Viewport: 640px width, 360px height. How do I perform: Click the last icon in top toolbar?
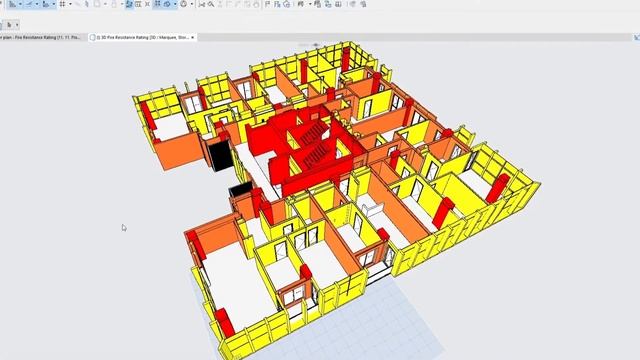pyautogui.click(x=364, y=4)
